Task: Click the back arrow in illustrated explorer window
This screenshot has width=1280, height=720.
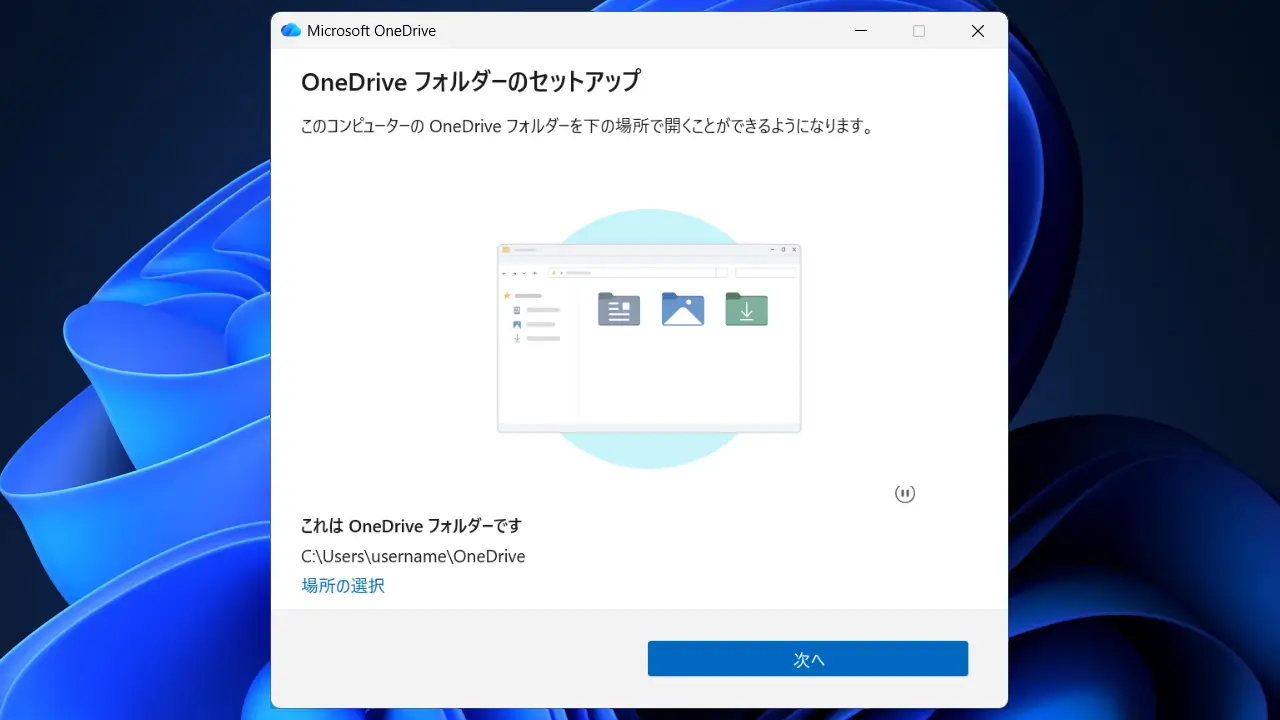Action: pos(504,273)
